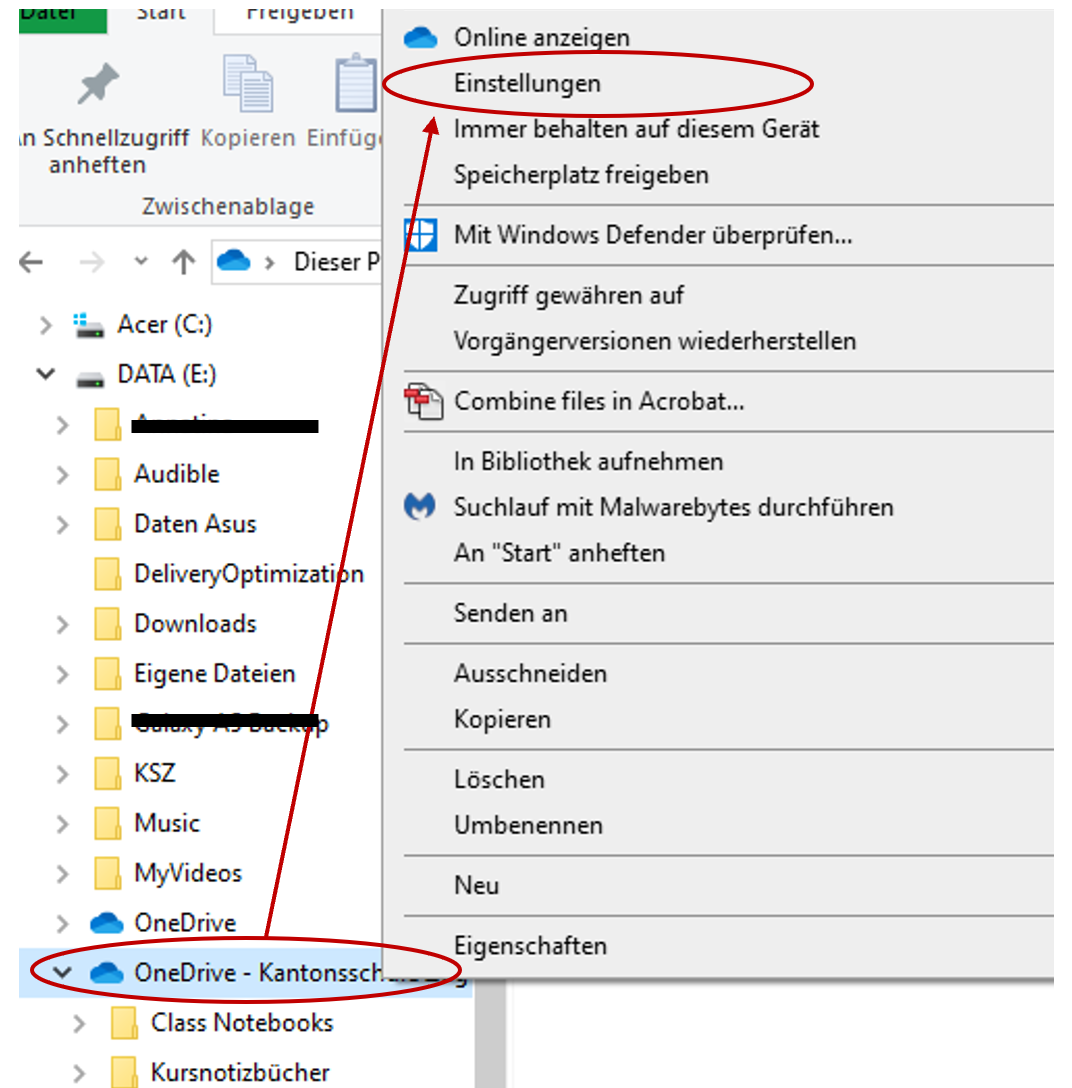The height and width of the screenshot is (1088, 1072).
Task: Select the Class Notebooks folder
Action: (241, 1022)
